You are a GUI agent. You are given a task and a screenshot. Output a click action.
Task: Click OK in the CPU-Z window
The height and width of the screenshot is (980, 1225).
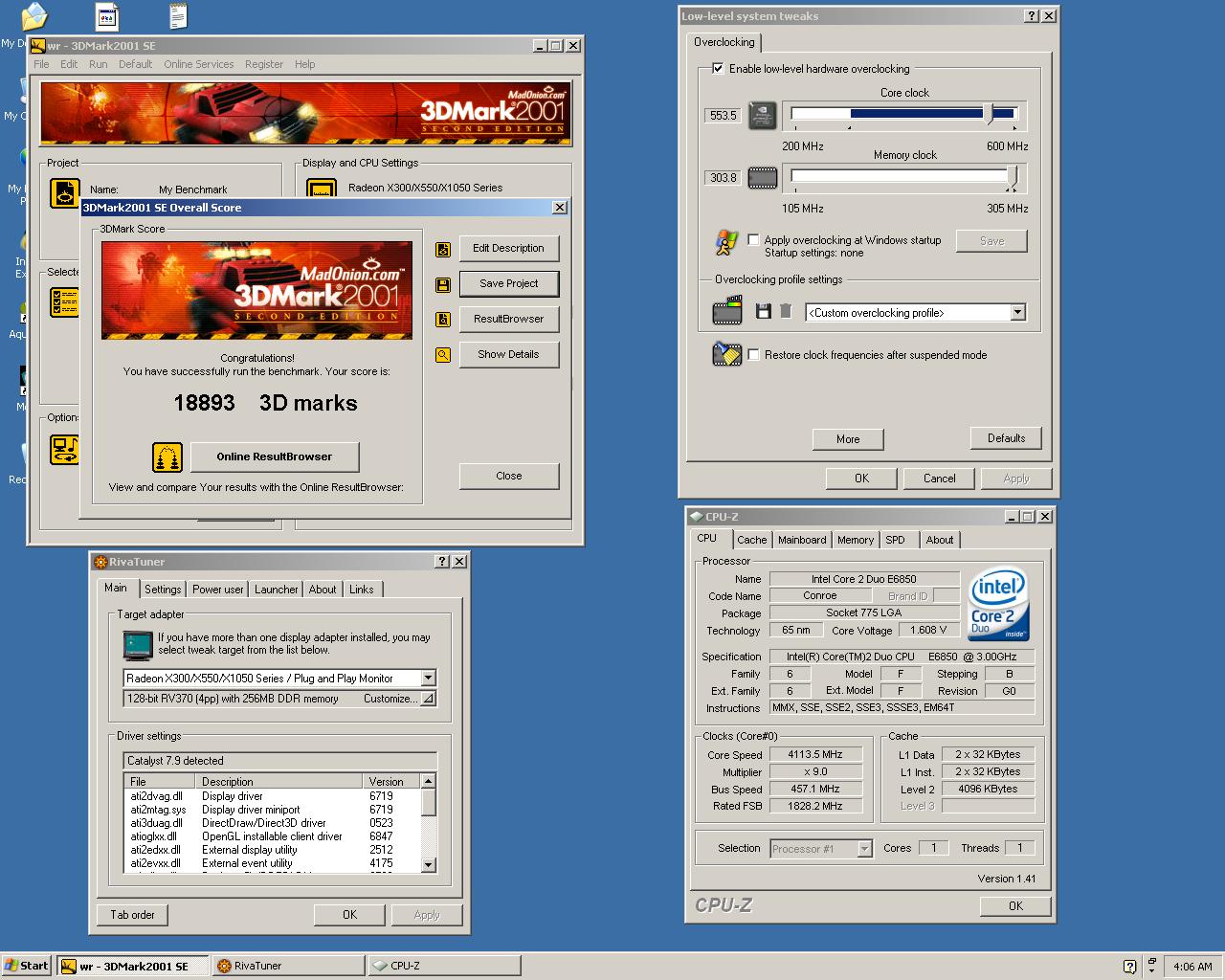tap(1015, 905)
